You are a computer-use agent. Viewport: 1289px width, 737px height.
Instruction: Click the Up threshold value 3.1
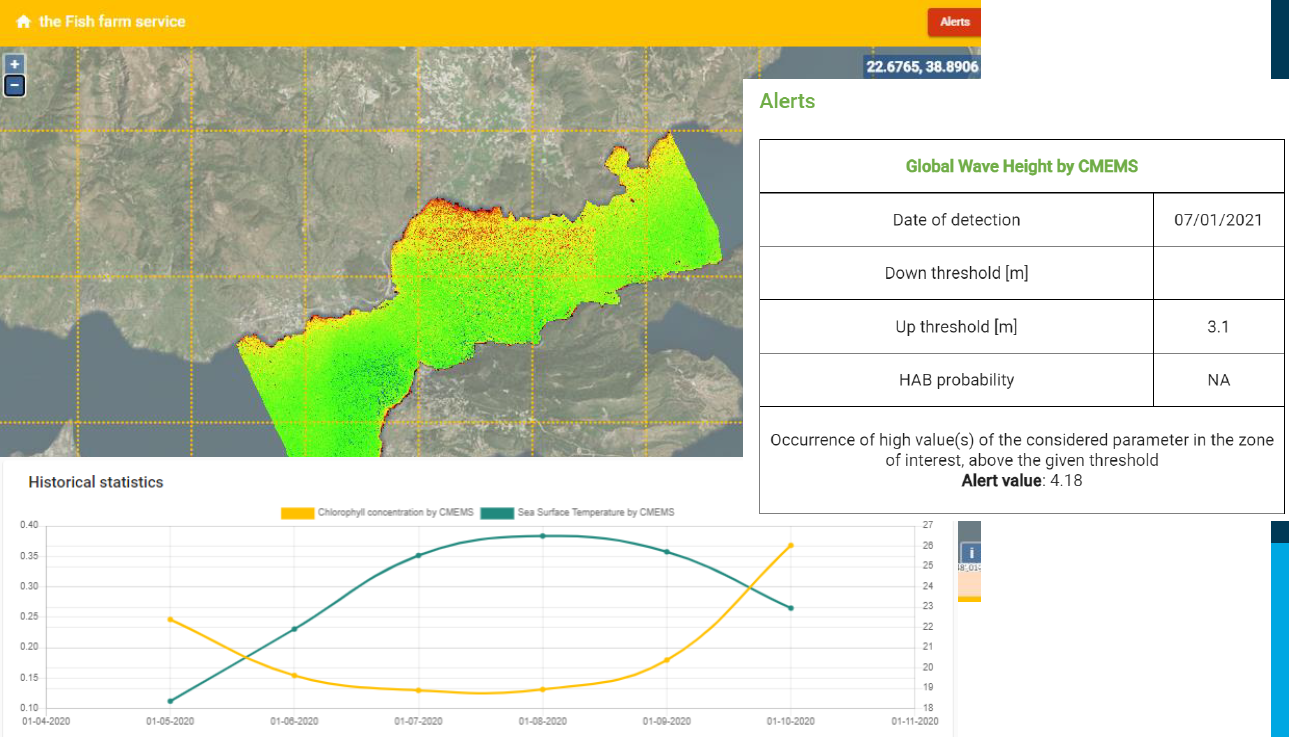pos(1218,327)
